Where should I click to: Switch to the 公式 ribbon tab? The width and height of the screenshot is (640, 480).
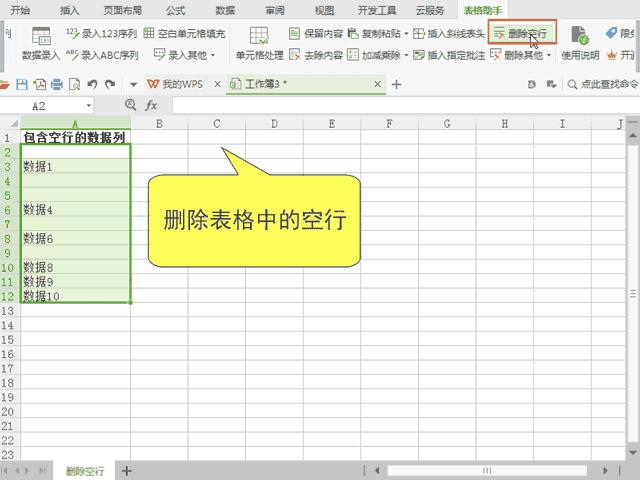click(x=176, y=10)
